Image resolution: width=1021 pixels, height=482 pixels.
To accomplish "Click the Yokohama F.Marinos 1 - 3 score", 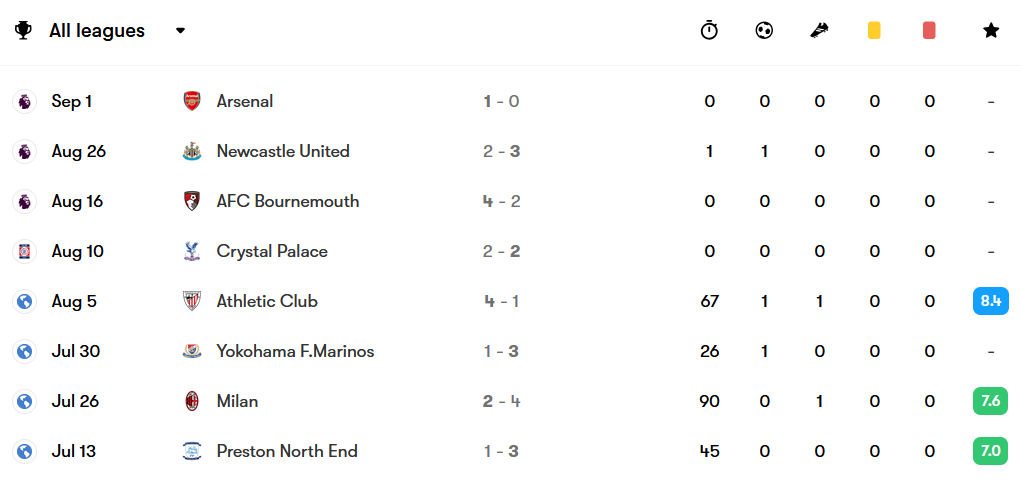I will point(501,352).
